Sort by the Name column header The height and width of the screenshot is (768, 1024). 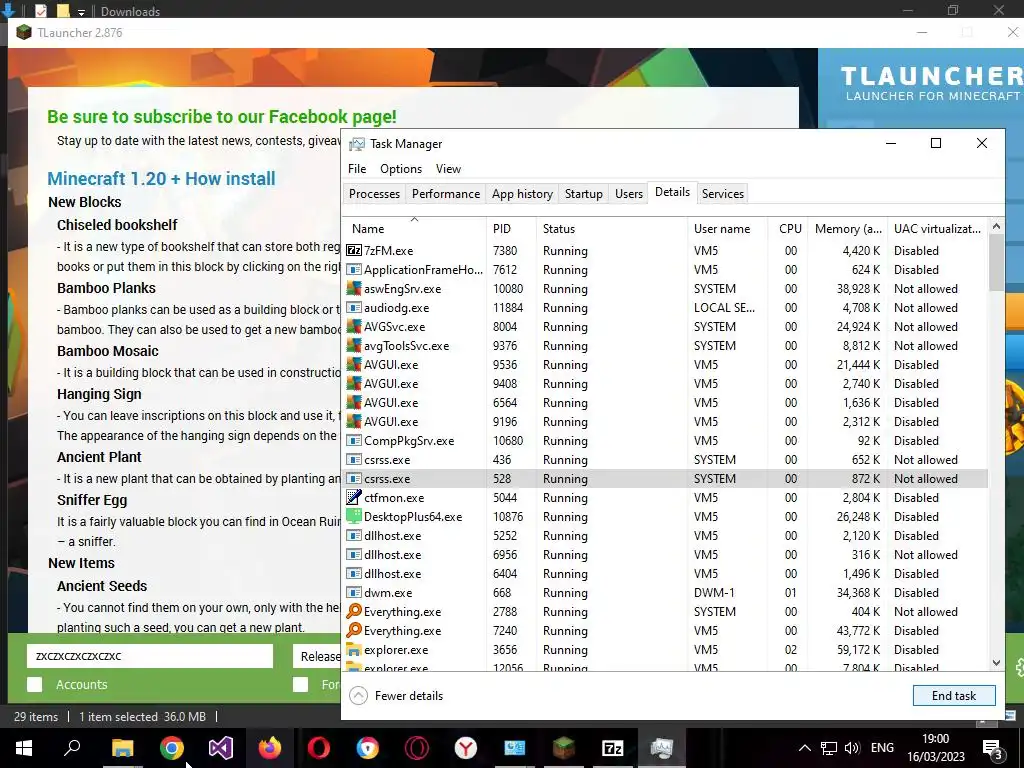(415, 229)
